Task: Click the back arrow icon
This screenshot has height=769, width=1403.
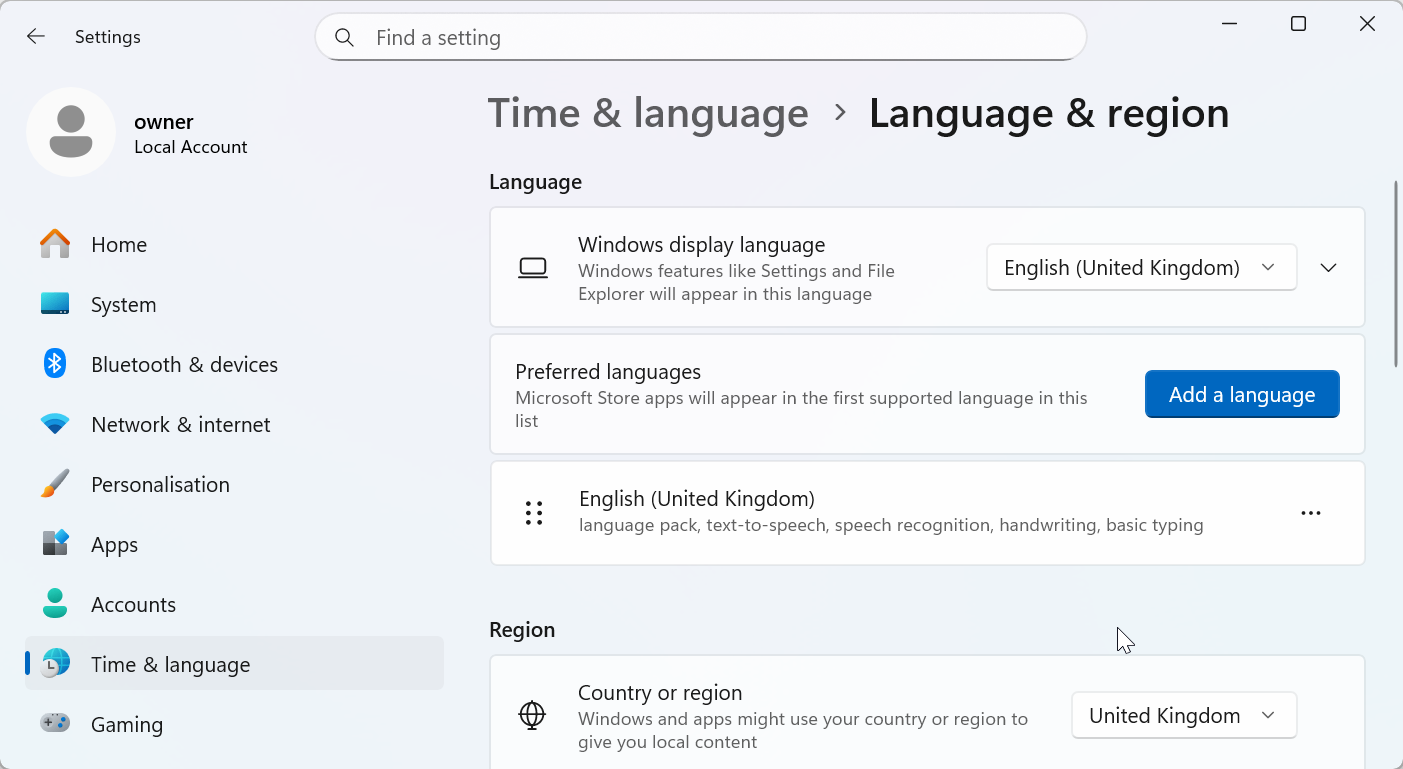Action: [x=36, y=37]
